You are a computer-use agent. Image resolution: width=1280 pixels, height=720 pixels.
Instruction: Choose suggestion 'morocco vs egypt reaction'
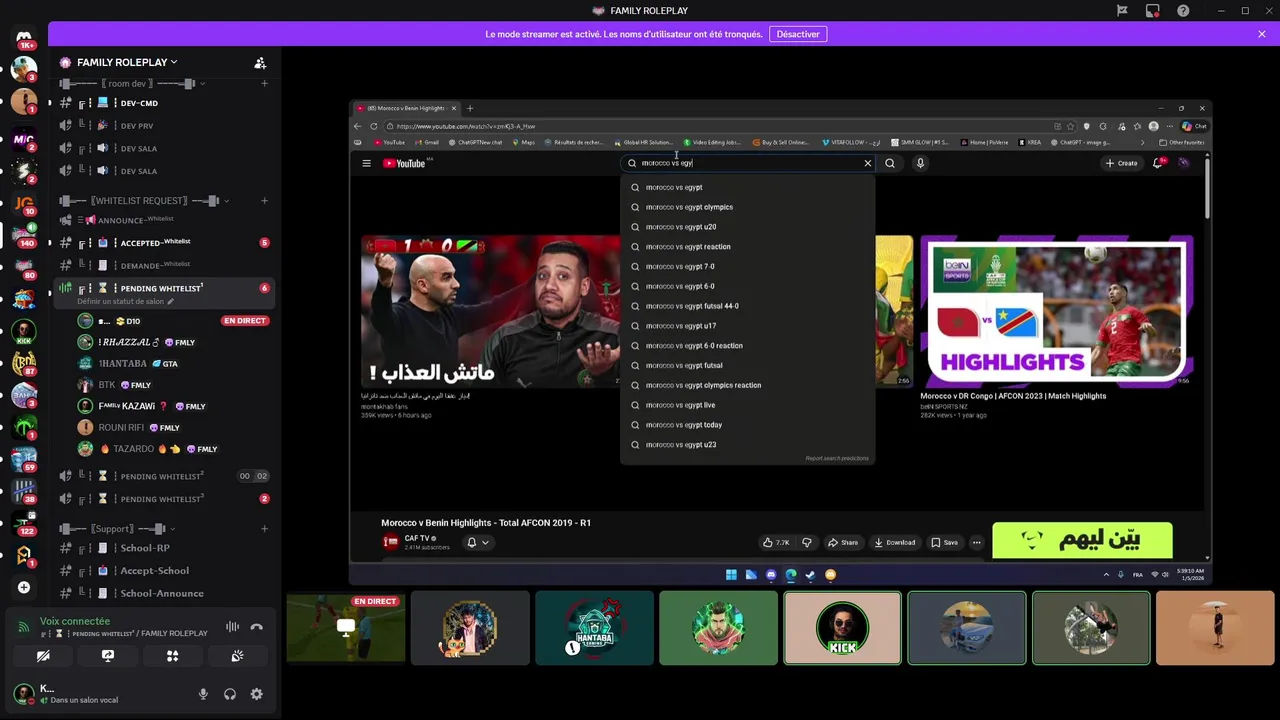click(747, 247)
